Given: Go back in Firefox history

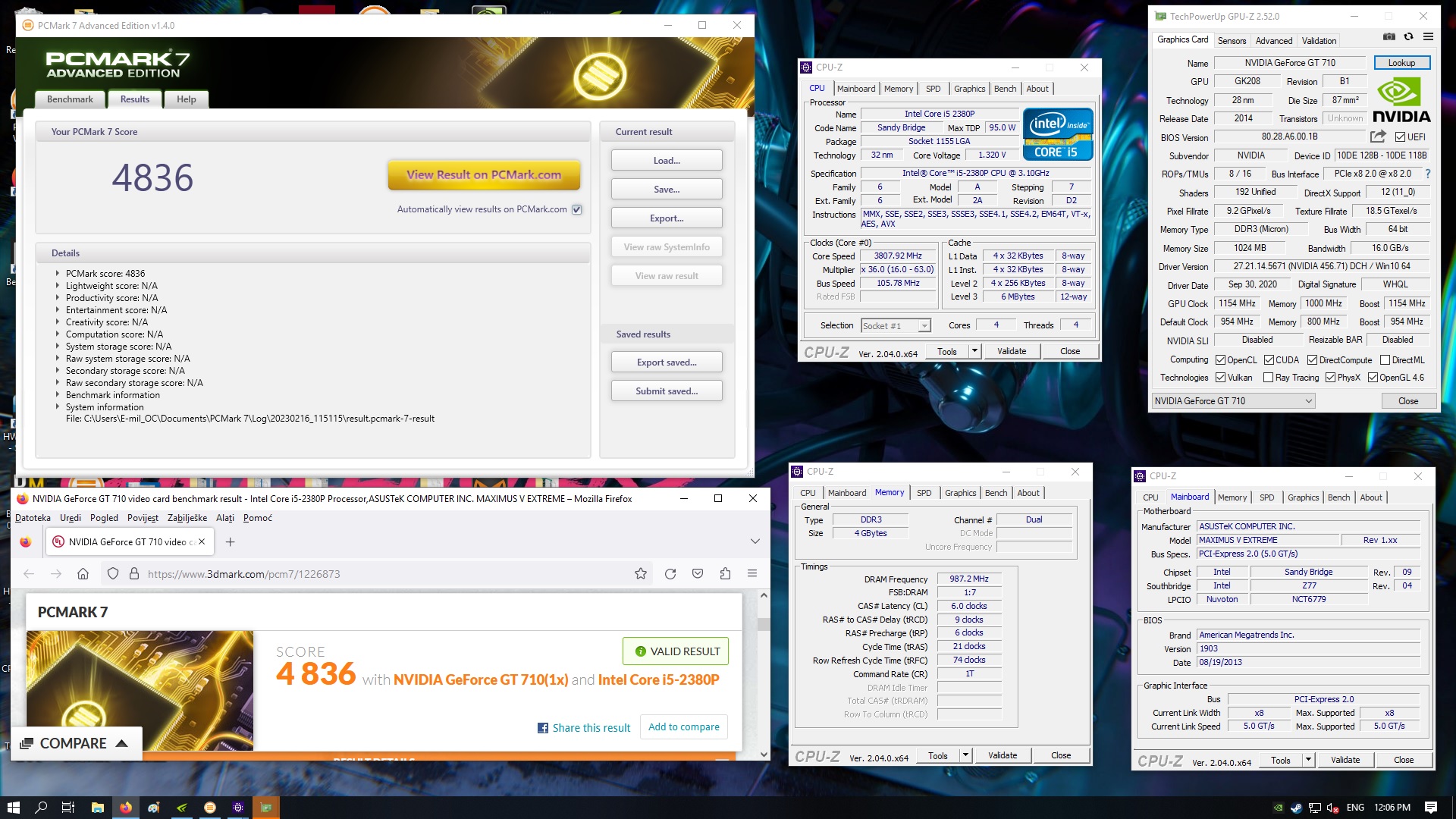Looking at the screenshot, I should coord(29,574).
